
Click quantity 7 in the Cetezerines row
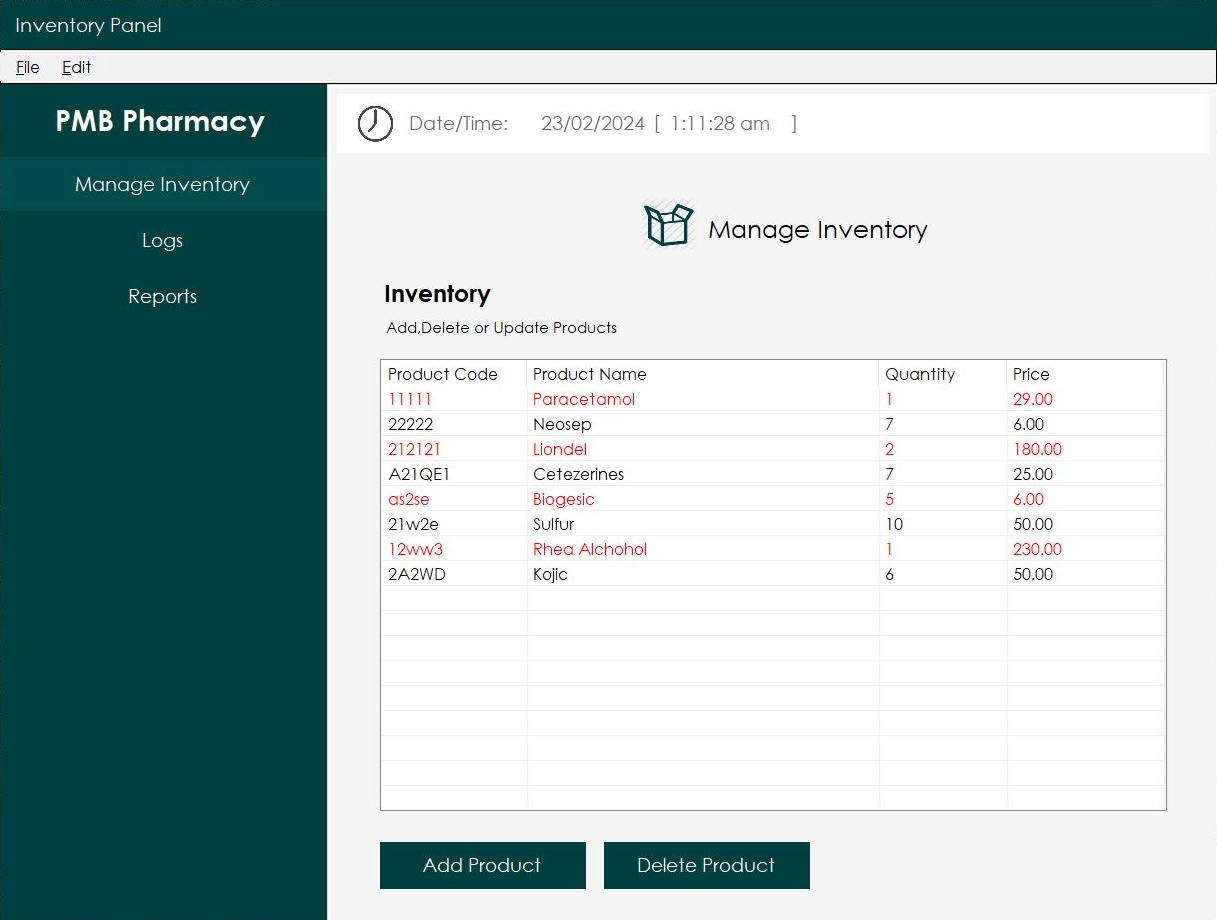coord(890,474)
